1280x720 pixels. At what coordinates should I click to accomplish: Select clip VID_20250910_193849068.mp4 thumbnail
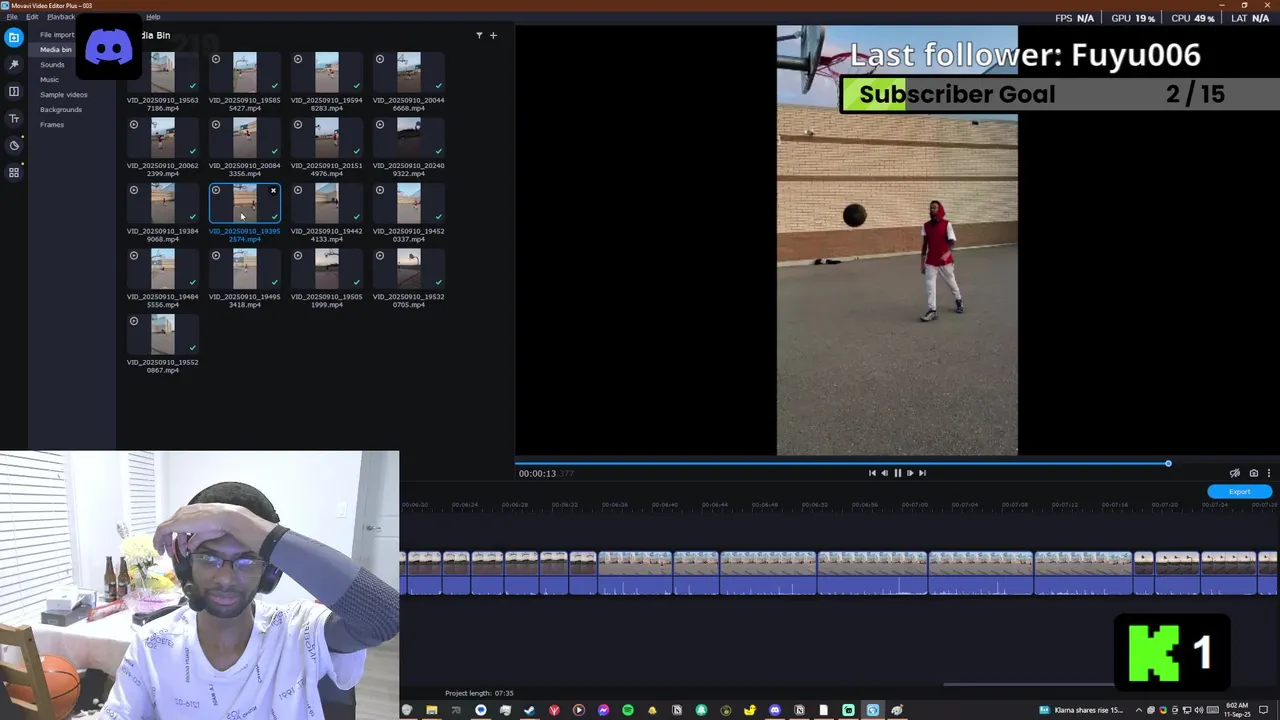coord(163,203)
